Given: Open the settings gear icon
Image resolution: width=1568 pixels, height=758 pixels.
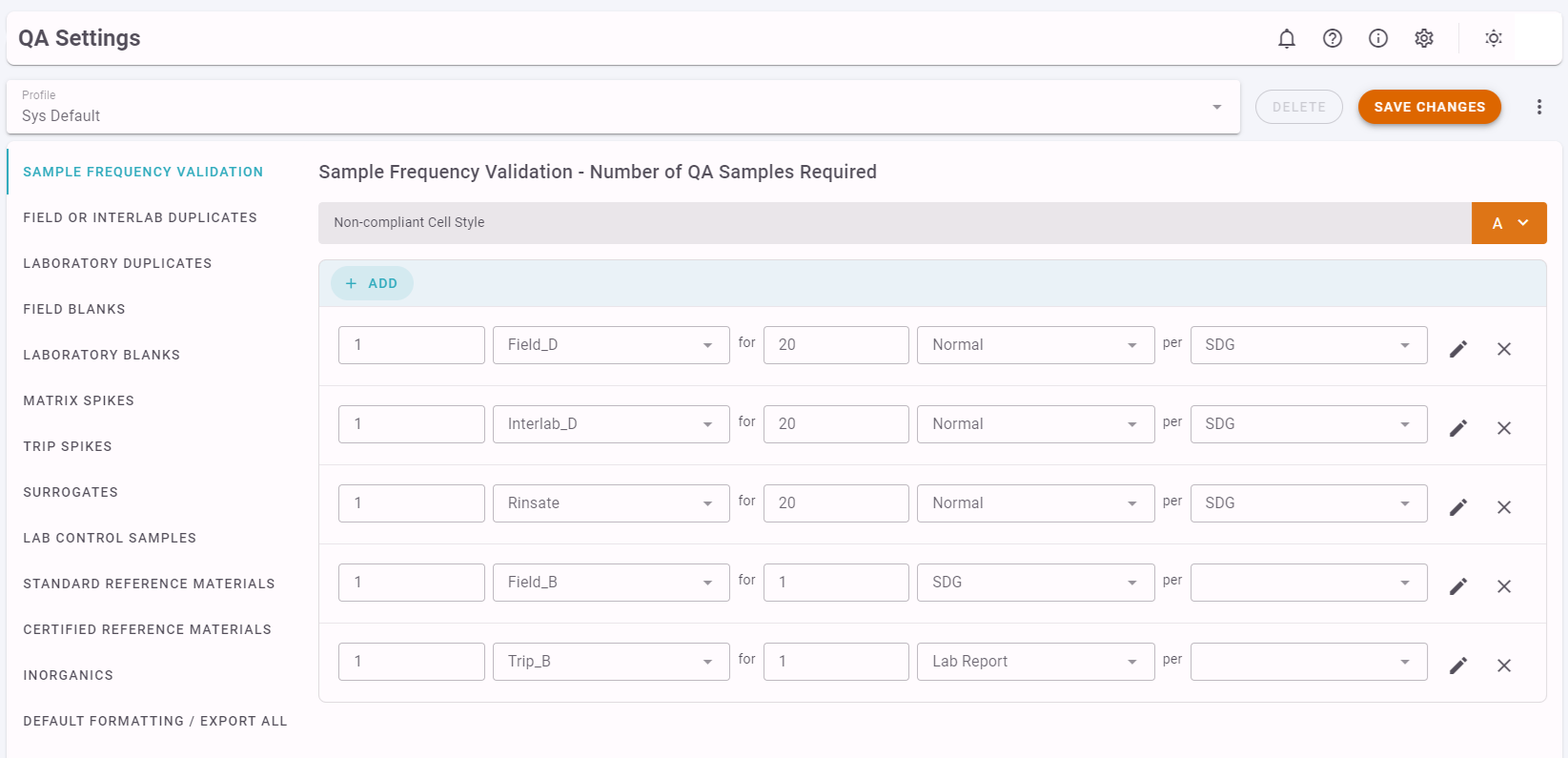Looking at the screenshot, I should coord(1424,38).
